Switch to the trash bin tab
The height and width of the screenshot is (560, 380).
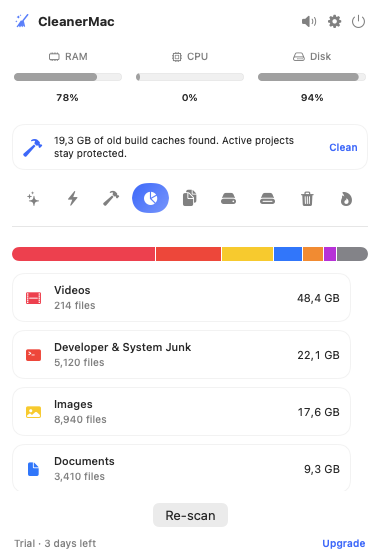pos(307,199)
